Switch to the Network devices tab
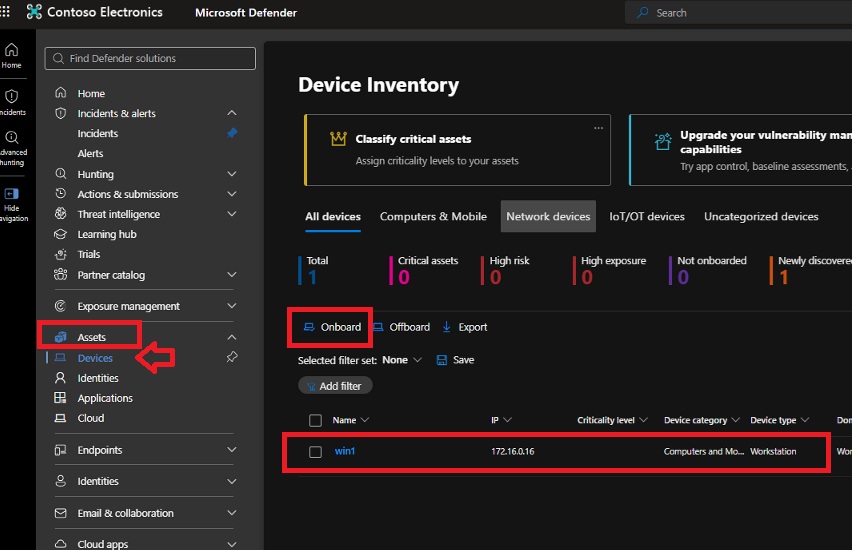The image size is (852, 550). tap(548, 216)
